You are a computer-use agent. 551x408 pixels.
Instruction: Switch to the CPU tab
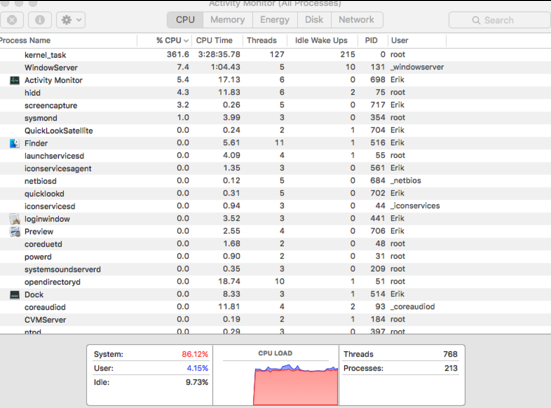pos(185,20)
